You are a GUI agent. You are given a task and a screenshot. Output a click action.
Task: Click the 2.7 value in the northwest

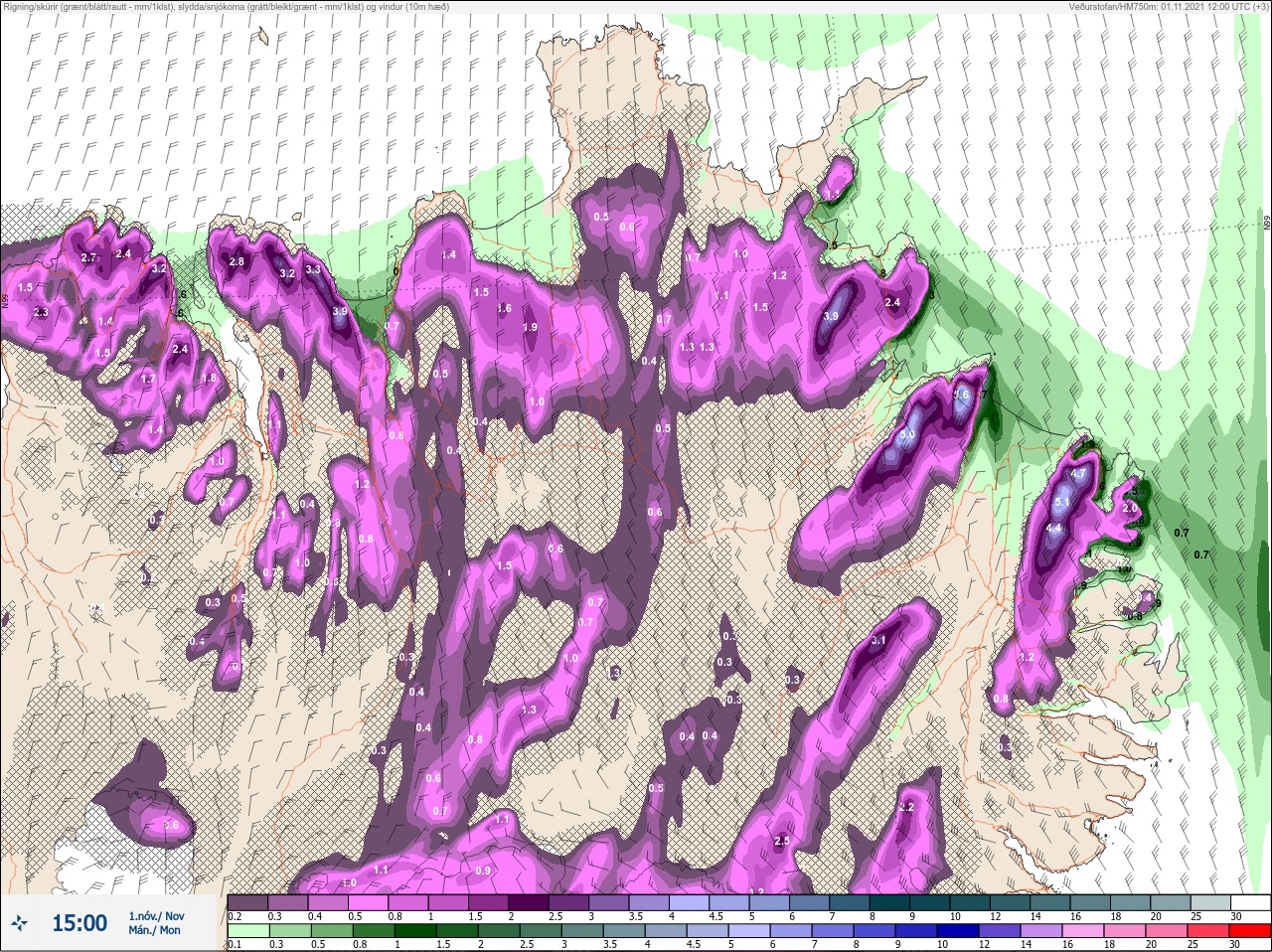88,257
